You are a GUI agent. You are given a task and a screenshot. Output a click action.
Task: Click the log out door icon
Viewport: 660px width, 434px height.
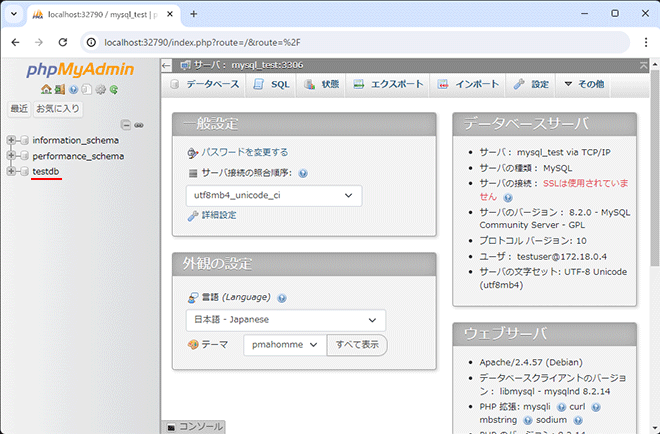click(x=59, y=89)
